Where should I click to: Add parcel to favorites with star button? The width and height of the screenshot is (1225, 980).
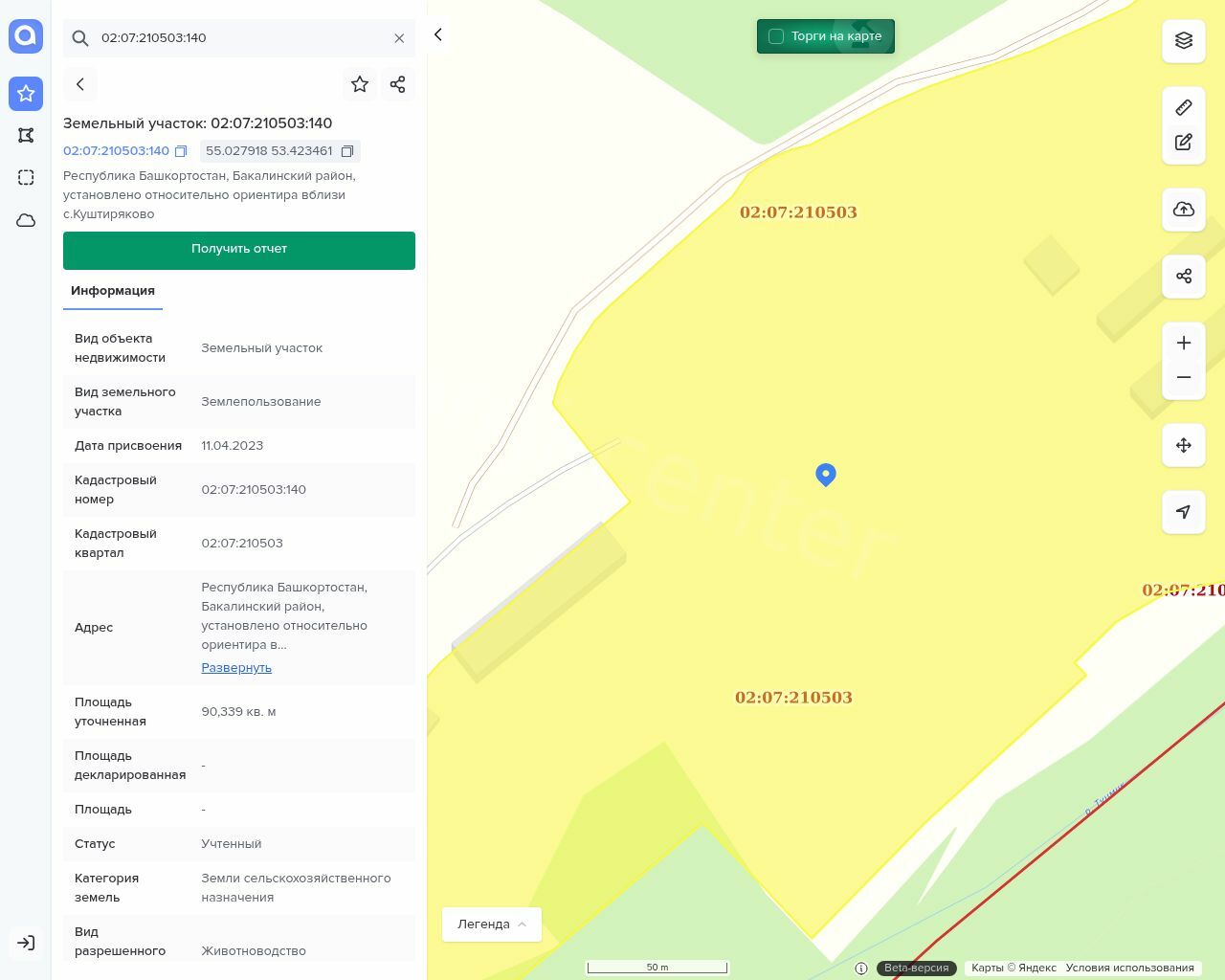pos(360,84)
